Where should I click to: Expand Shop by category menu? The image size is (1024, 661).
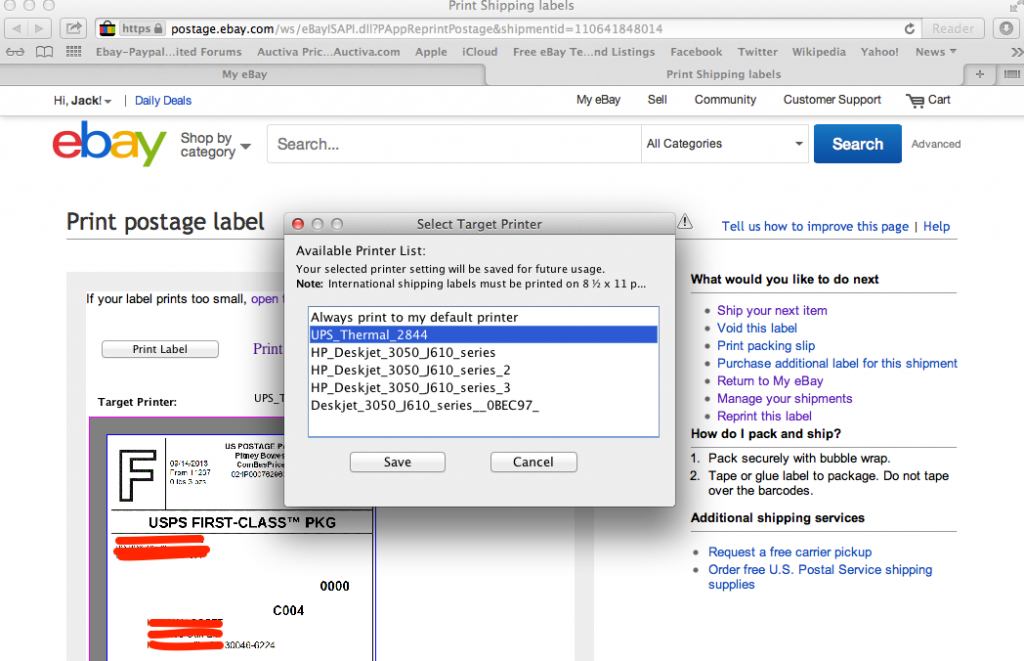(x=216, y=144)
